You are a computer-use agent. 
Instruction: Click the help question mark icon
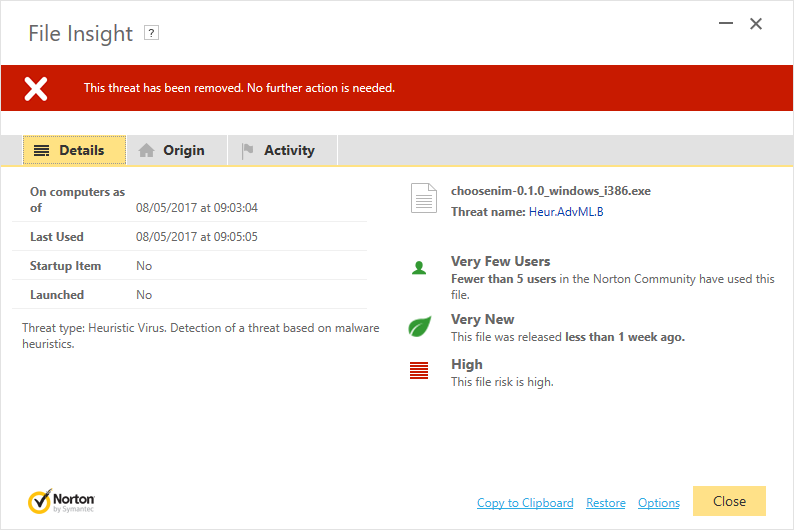click(151, 33)
